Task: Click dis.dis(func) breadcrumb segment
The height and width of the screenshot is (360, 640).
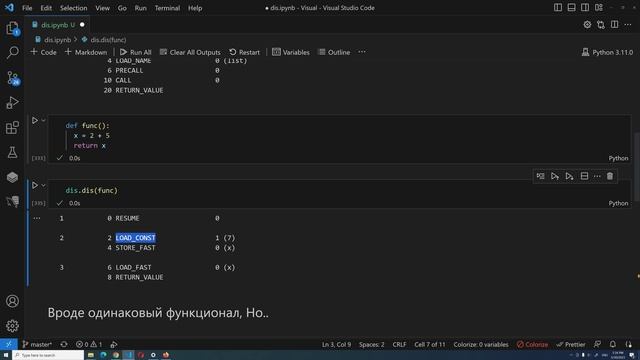Action: [108, 40]
